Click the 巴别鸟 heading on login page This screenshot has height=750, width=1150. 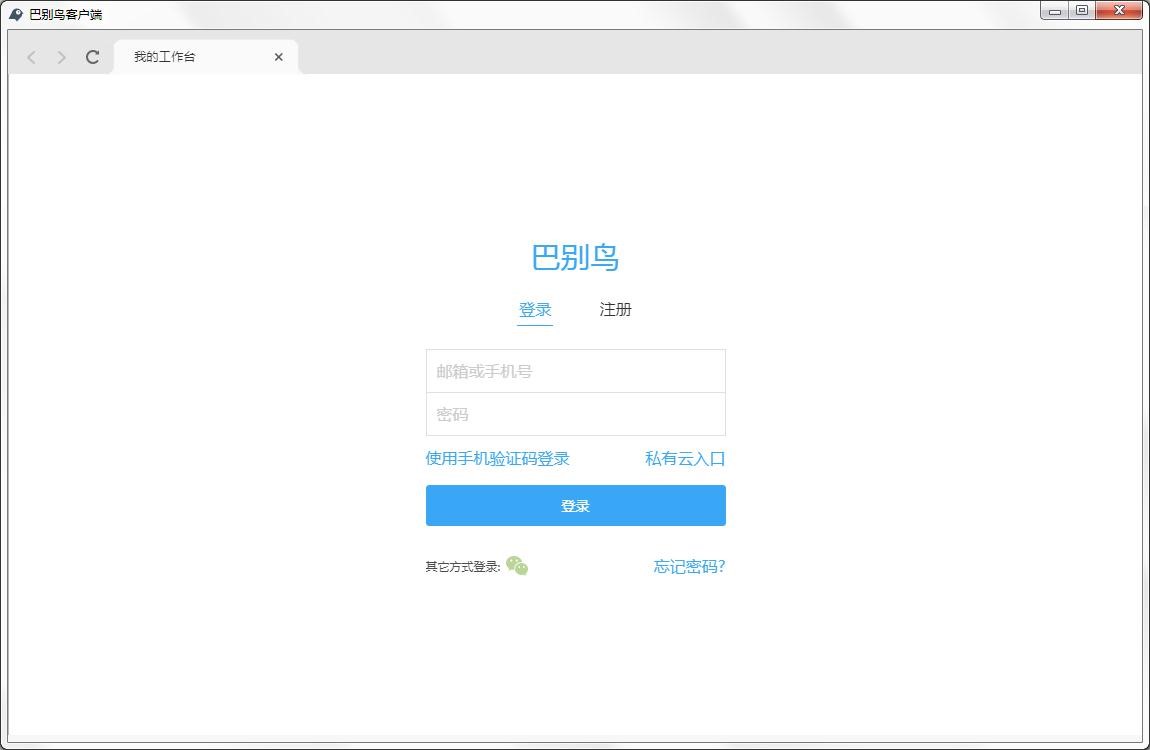tap(576, 258)
